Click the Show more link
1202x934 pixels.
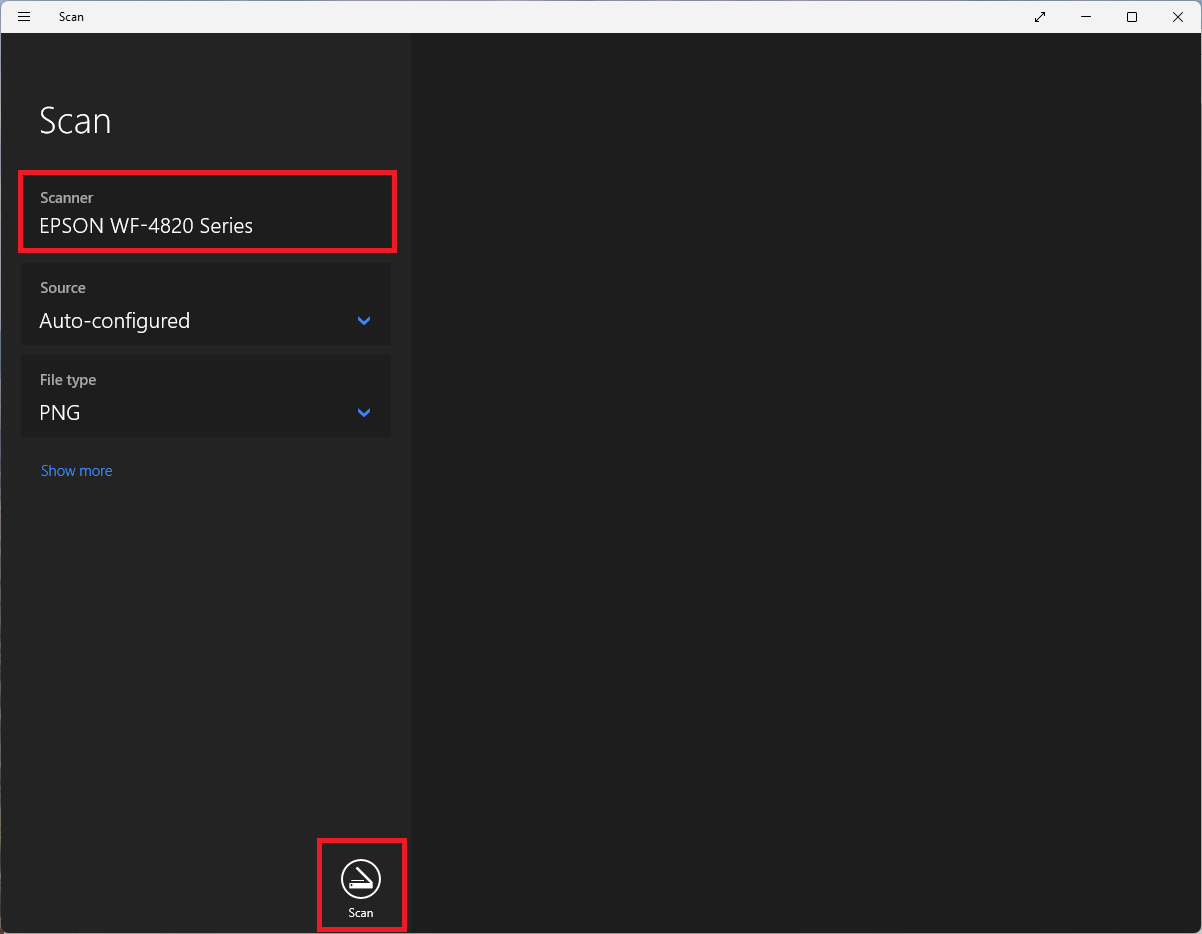click(76, 471)
